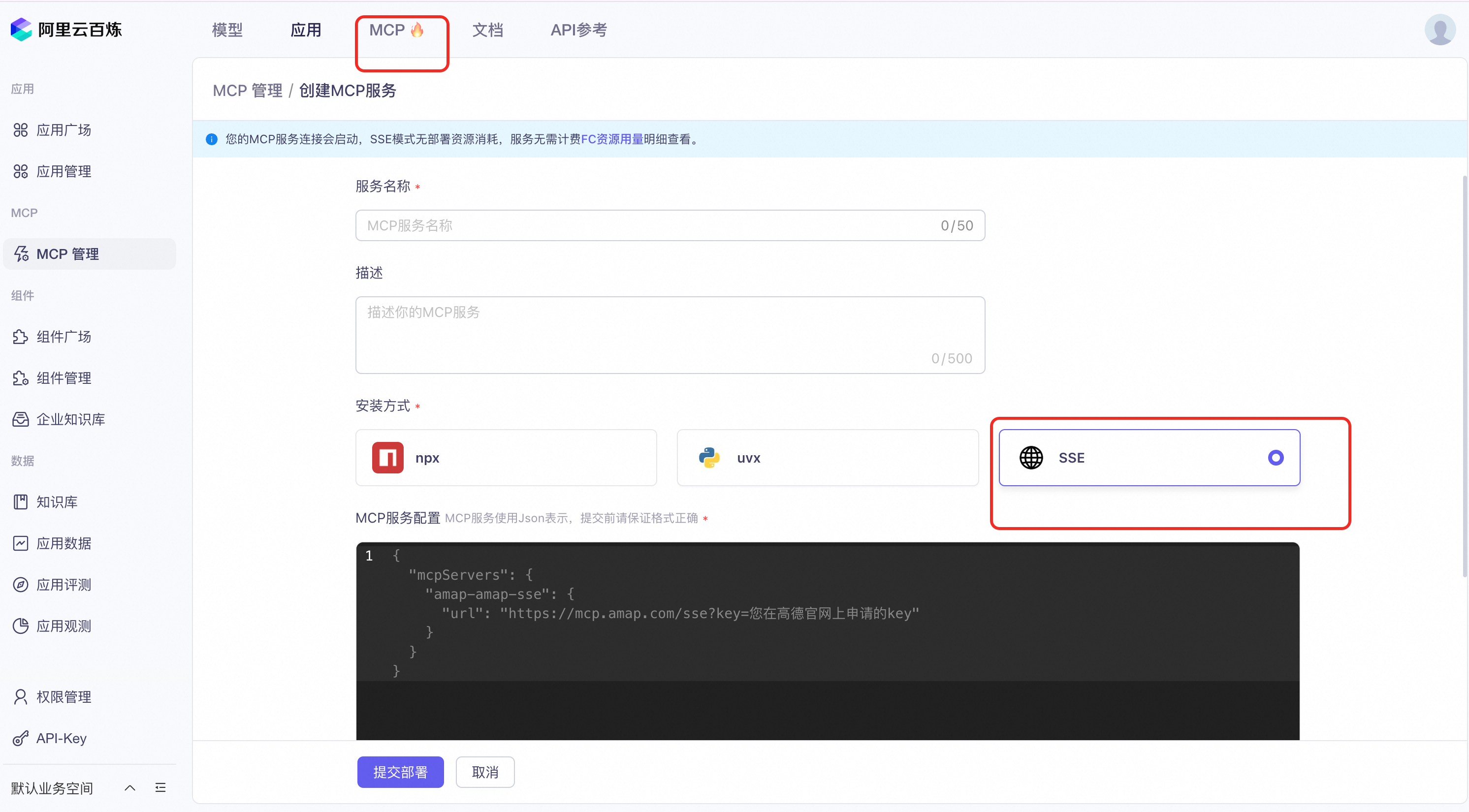Open 文档 top navigation tab

point(487,30)
